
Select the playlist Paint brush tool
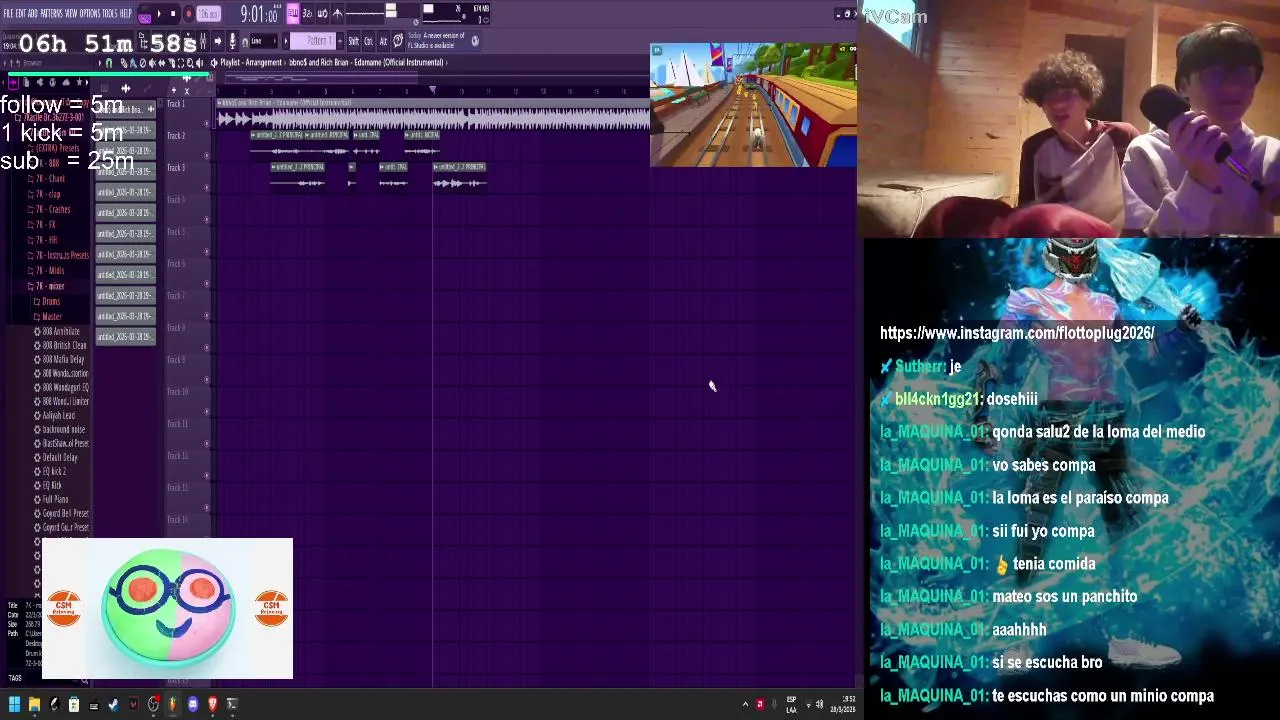tap(132, 62)
